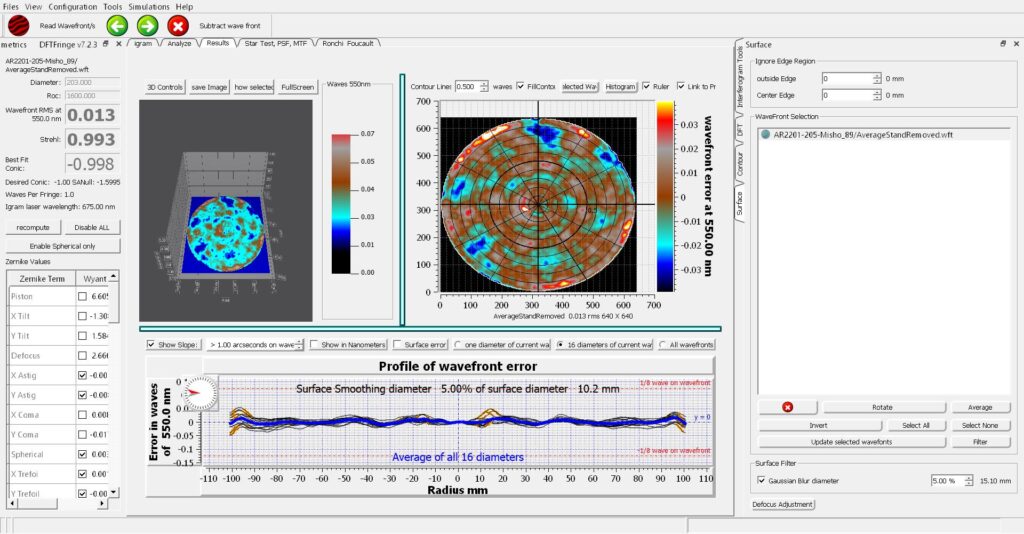Click the Filter button
1024x534 pixels.
point(980,443)
